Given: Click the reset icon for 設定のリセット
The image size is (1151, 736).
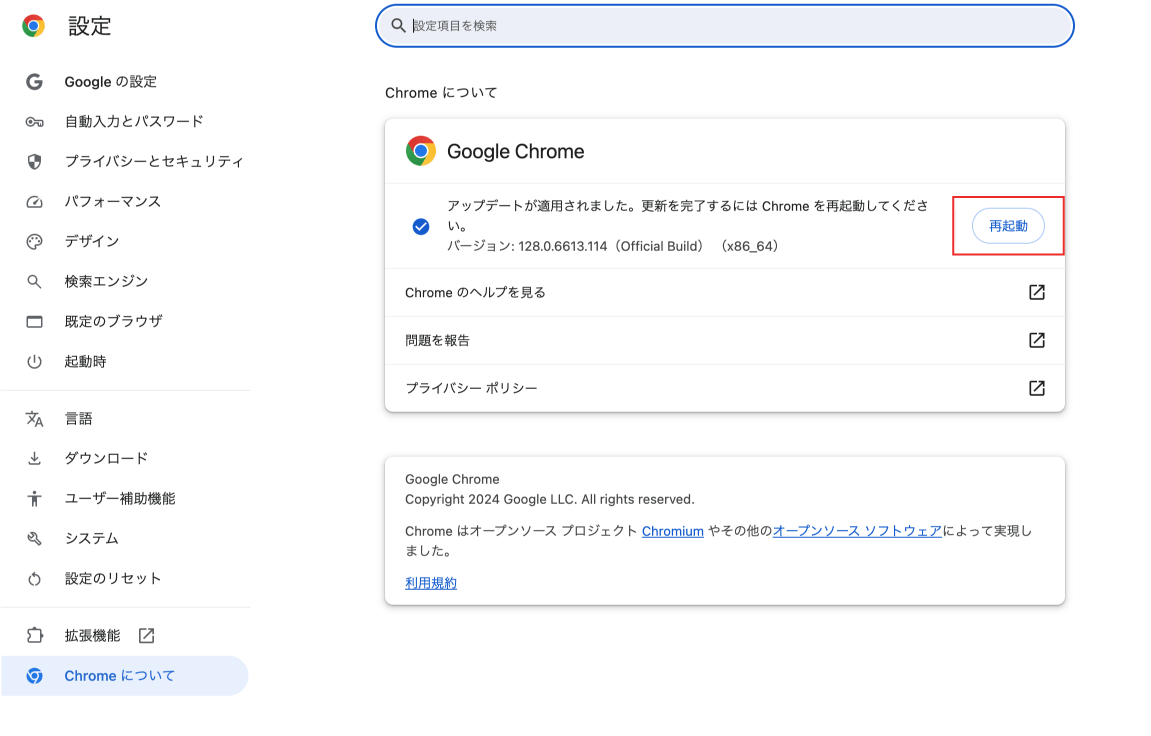Looking at the screenshot, I should pyautogui.click(x=34, y=579).
